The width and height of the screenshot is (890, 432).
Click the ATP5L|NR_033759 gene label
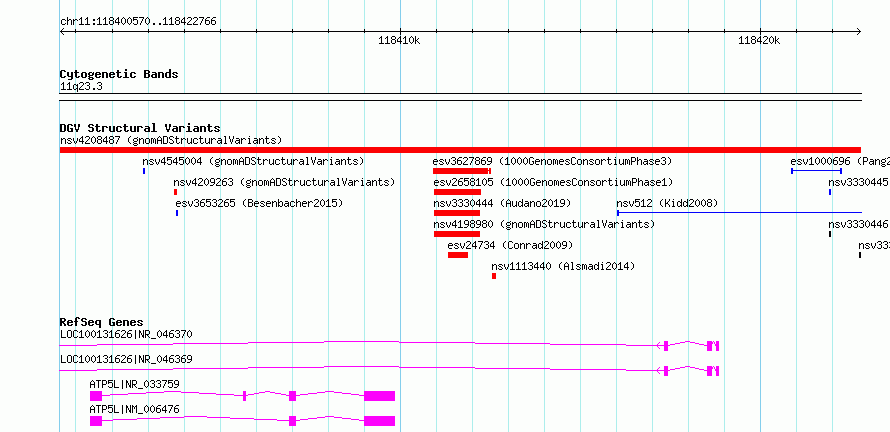tap(134, 384)
